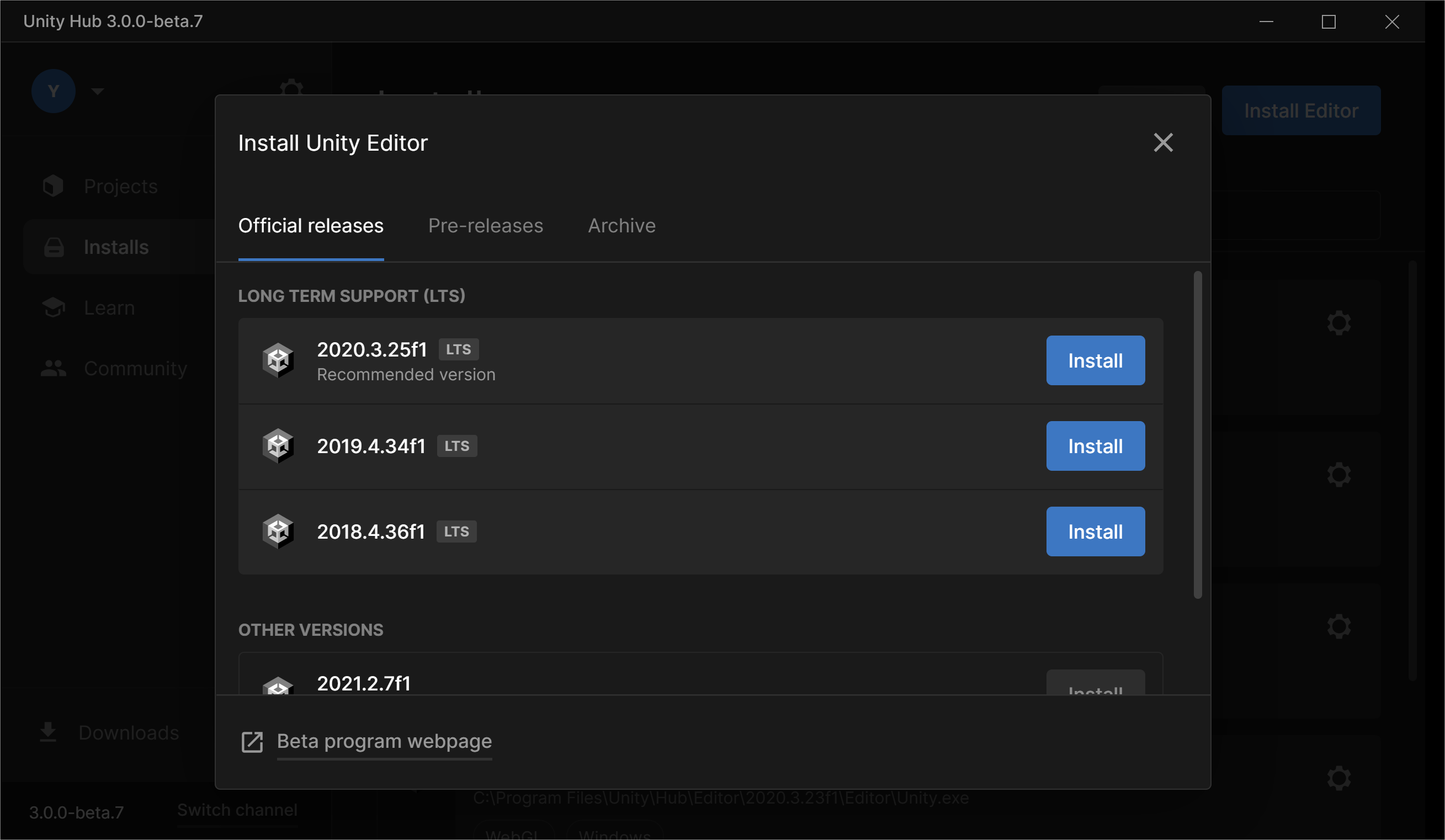Open the Beta program webpage link
This screenshot has height=840, width=1445.
[x=384, y=741]
